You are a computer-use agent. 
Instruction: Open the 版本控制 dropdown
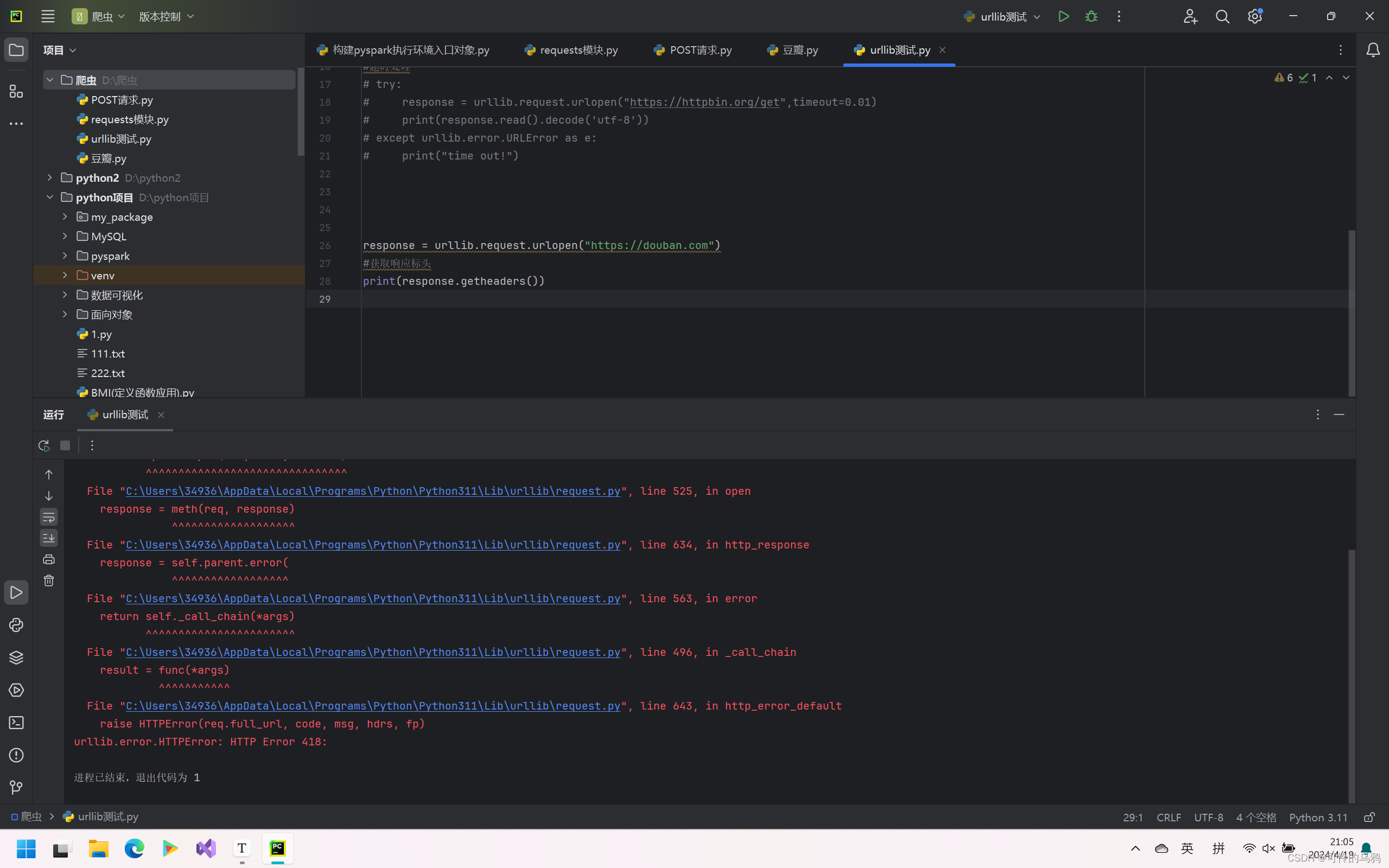pyautogui.click(x=167, y=16)
